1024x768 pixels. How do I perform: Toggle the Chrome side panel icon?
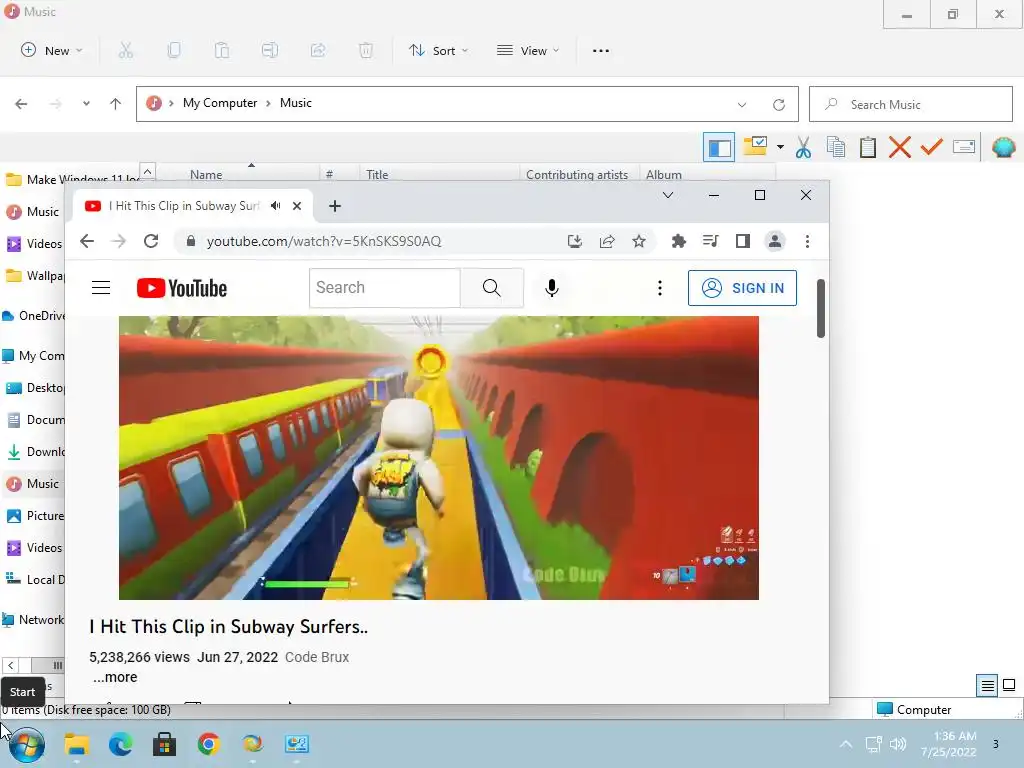coord(743,242)
